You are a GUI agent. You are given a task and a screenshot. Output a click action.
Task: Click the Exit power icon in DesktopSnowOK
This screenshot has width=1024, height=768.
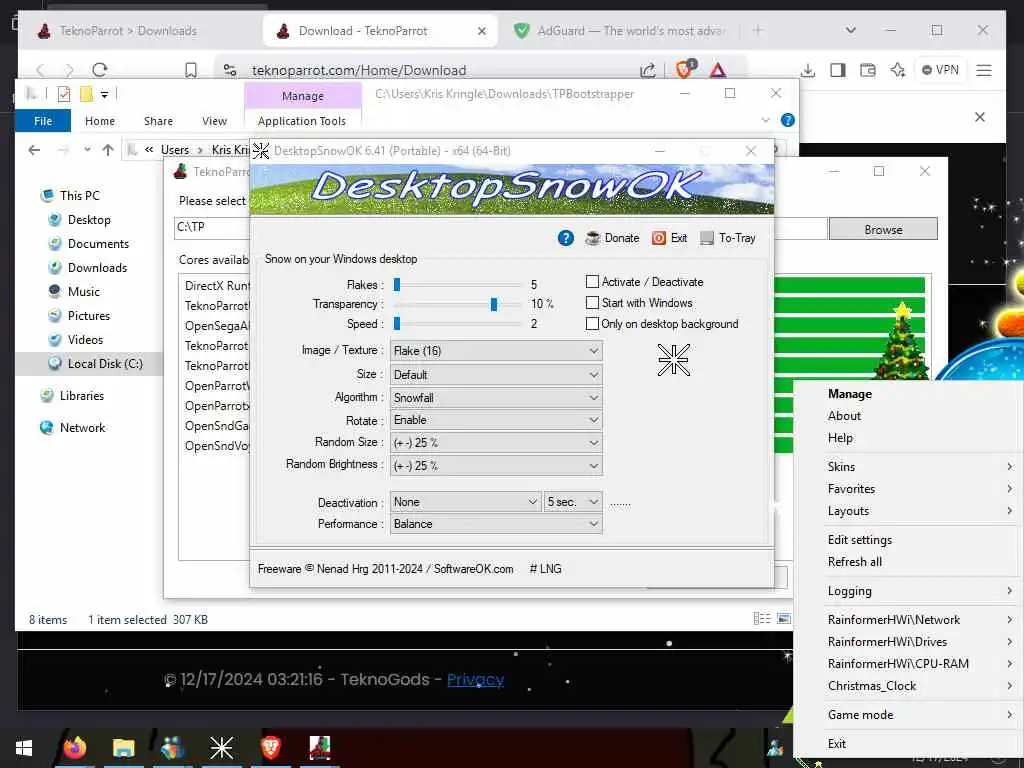coord(658,238)
